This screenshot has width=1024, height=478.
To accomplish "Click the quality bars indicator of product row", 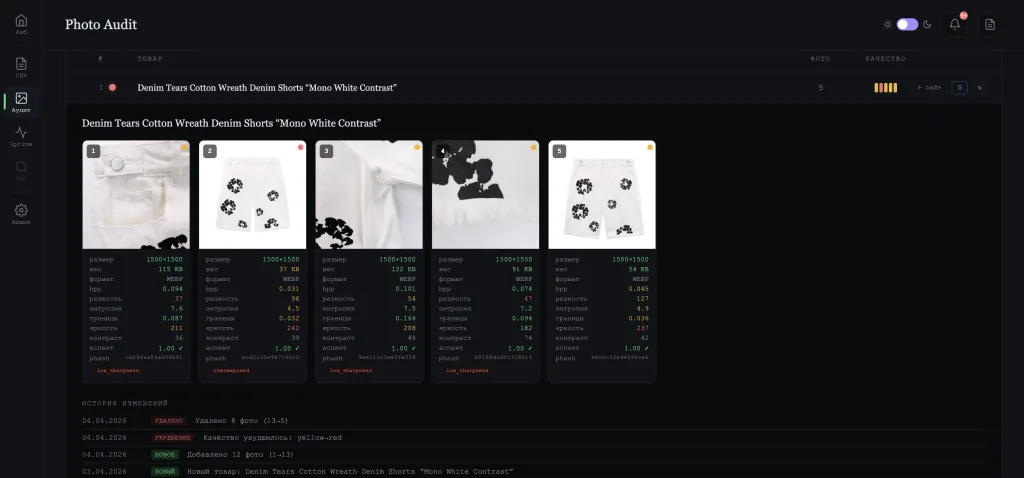I will click(x=886, y=88).
